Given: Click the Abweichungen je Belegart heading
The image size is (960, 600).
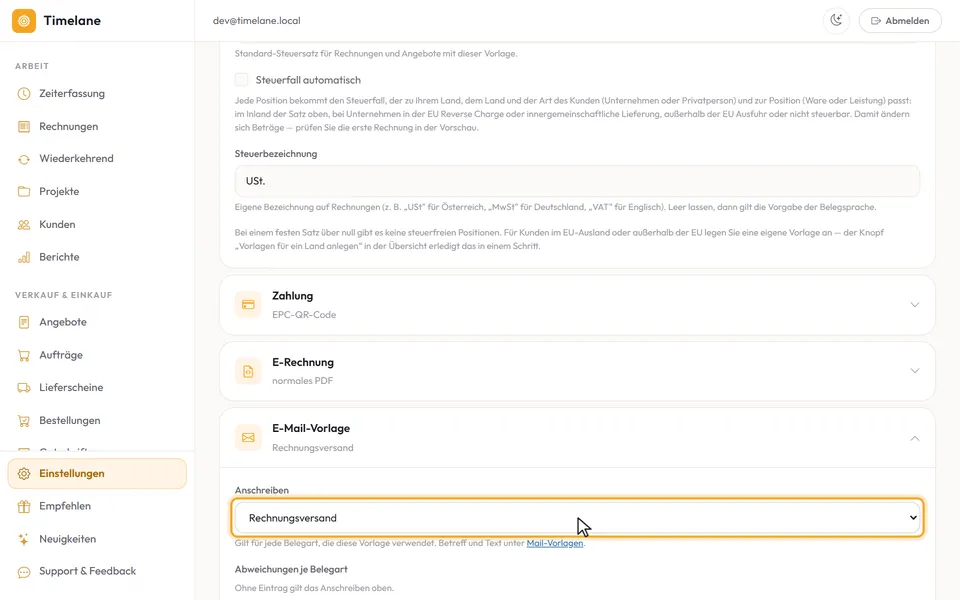Looking at the screenshot, I should pyautogui.click(x=291, y=569).
